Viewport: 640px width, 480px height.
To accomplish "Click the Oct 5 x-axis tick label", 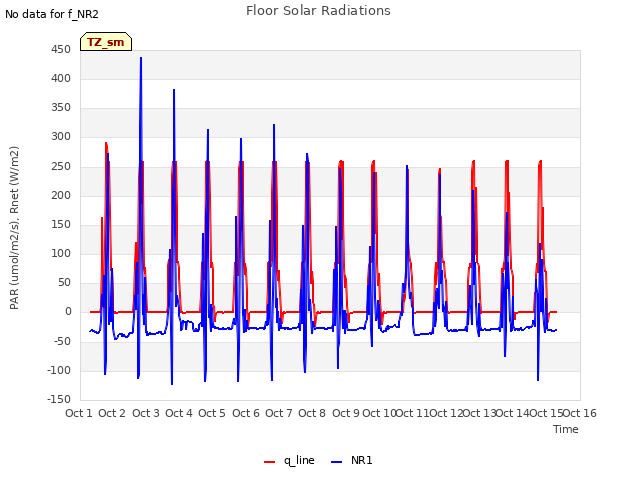I will click(212, 413).
